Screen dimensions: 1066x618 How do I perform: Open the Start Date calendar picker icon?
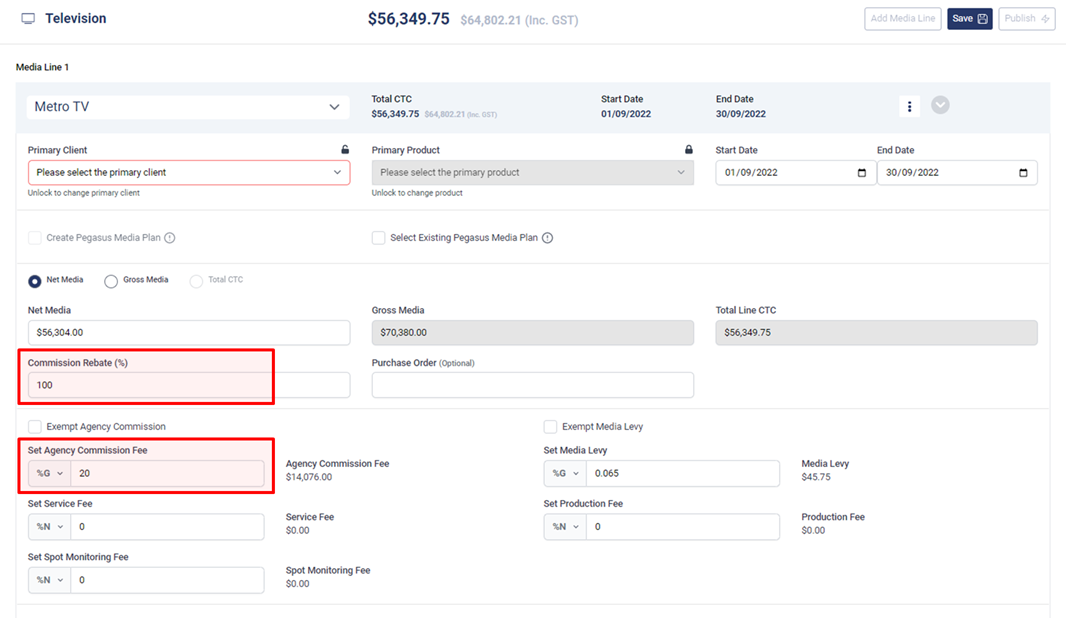click(862, 173)
